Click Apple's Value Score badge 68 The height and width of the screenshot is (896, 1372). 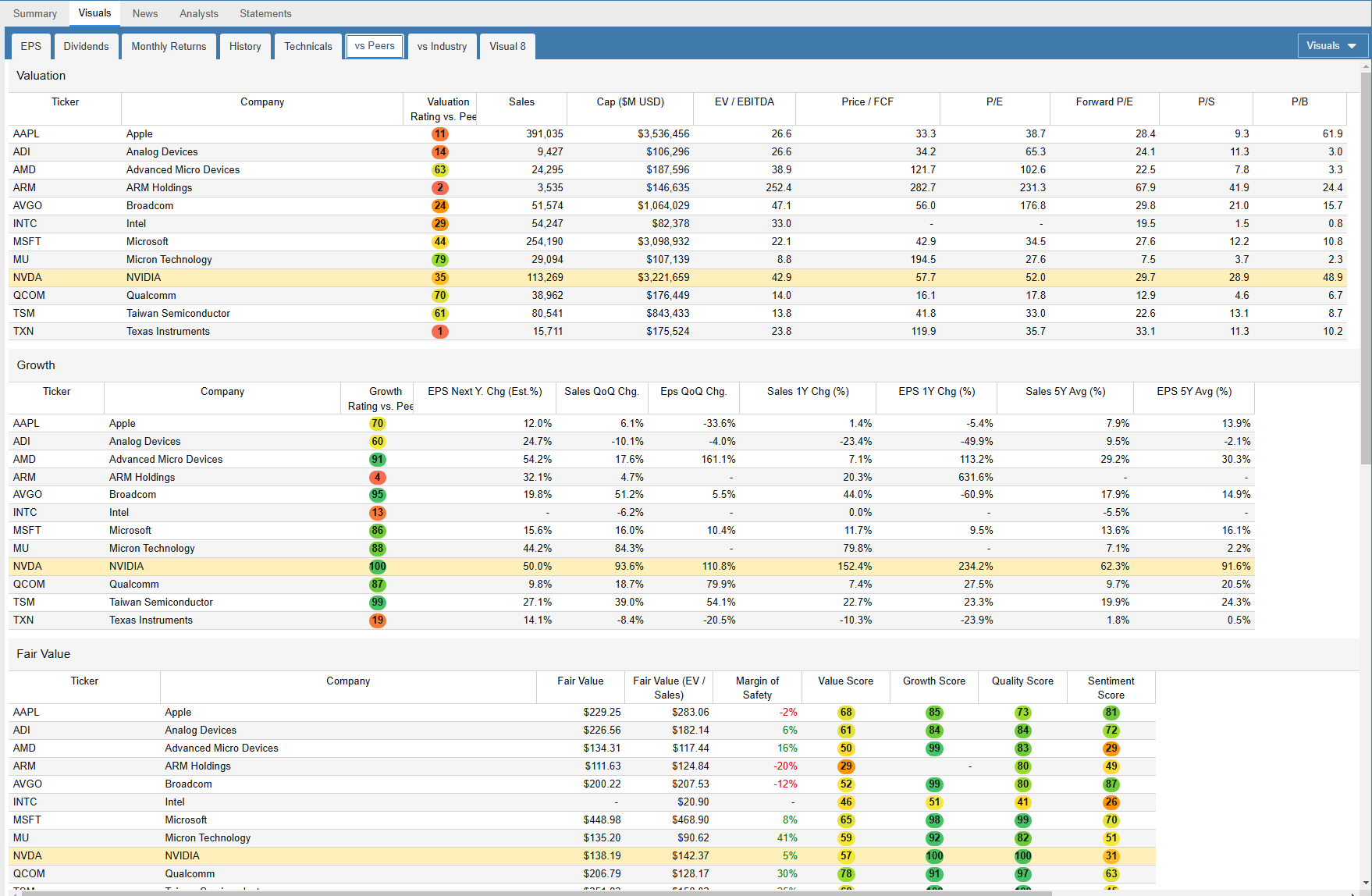[846, 713]
